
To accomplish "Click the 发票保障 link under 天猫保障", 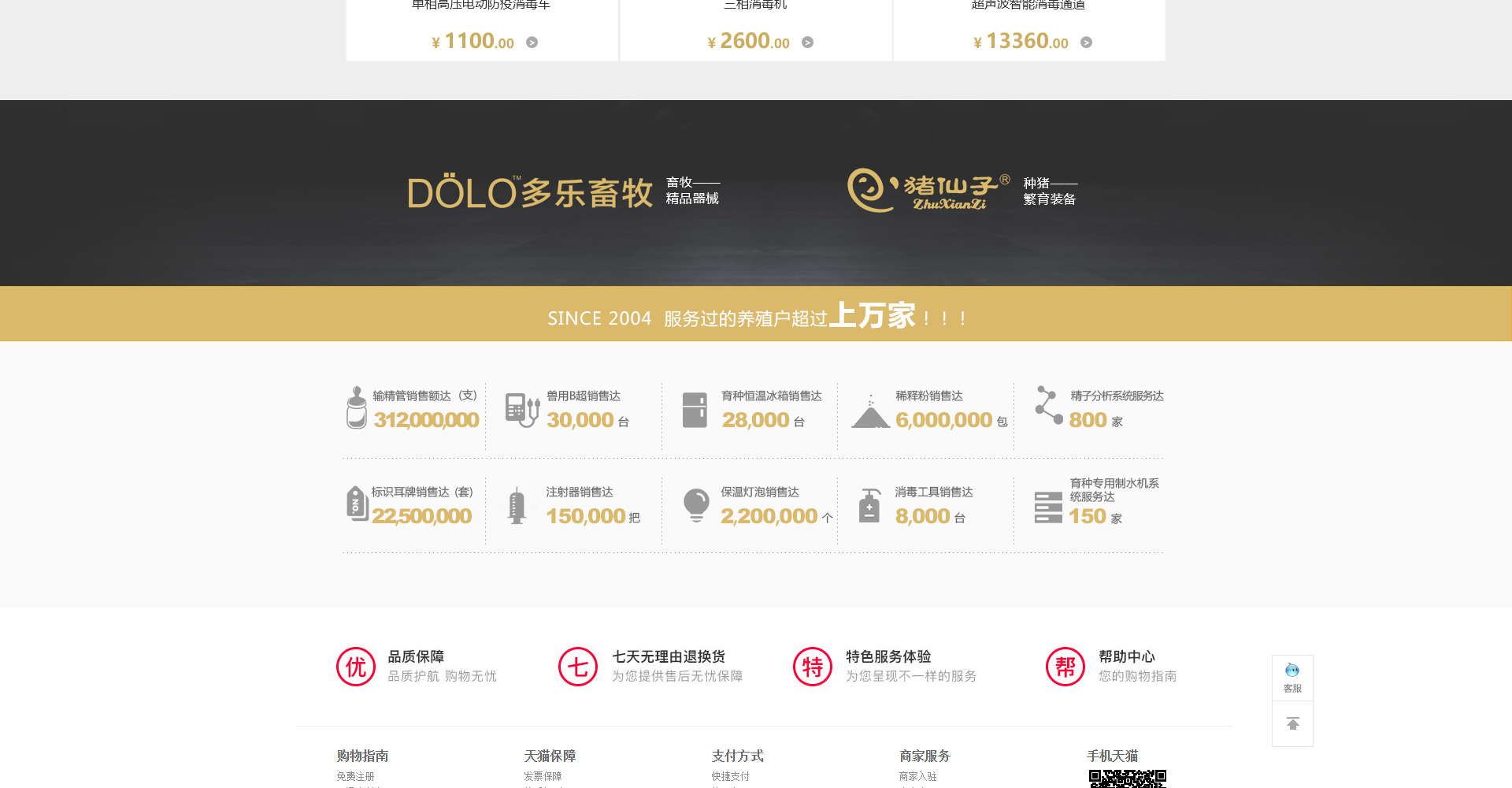I will (543, 776).
